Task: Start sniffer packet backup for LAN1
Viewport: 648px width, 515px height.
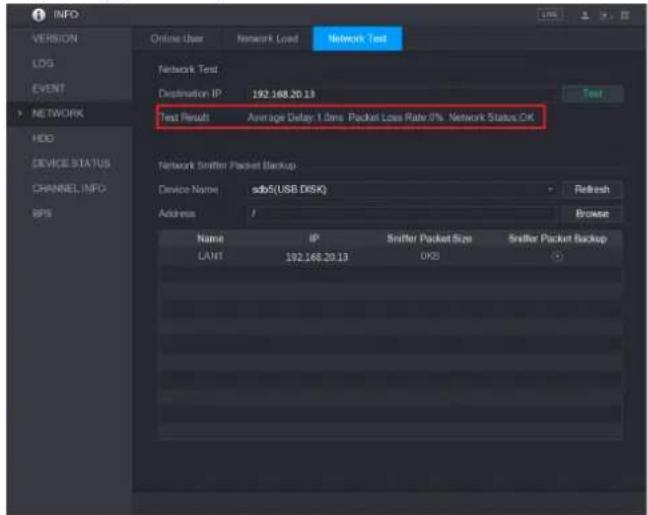Action: [x=557, y=257]
